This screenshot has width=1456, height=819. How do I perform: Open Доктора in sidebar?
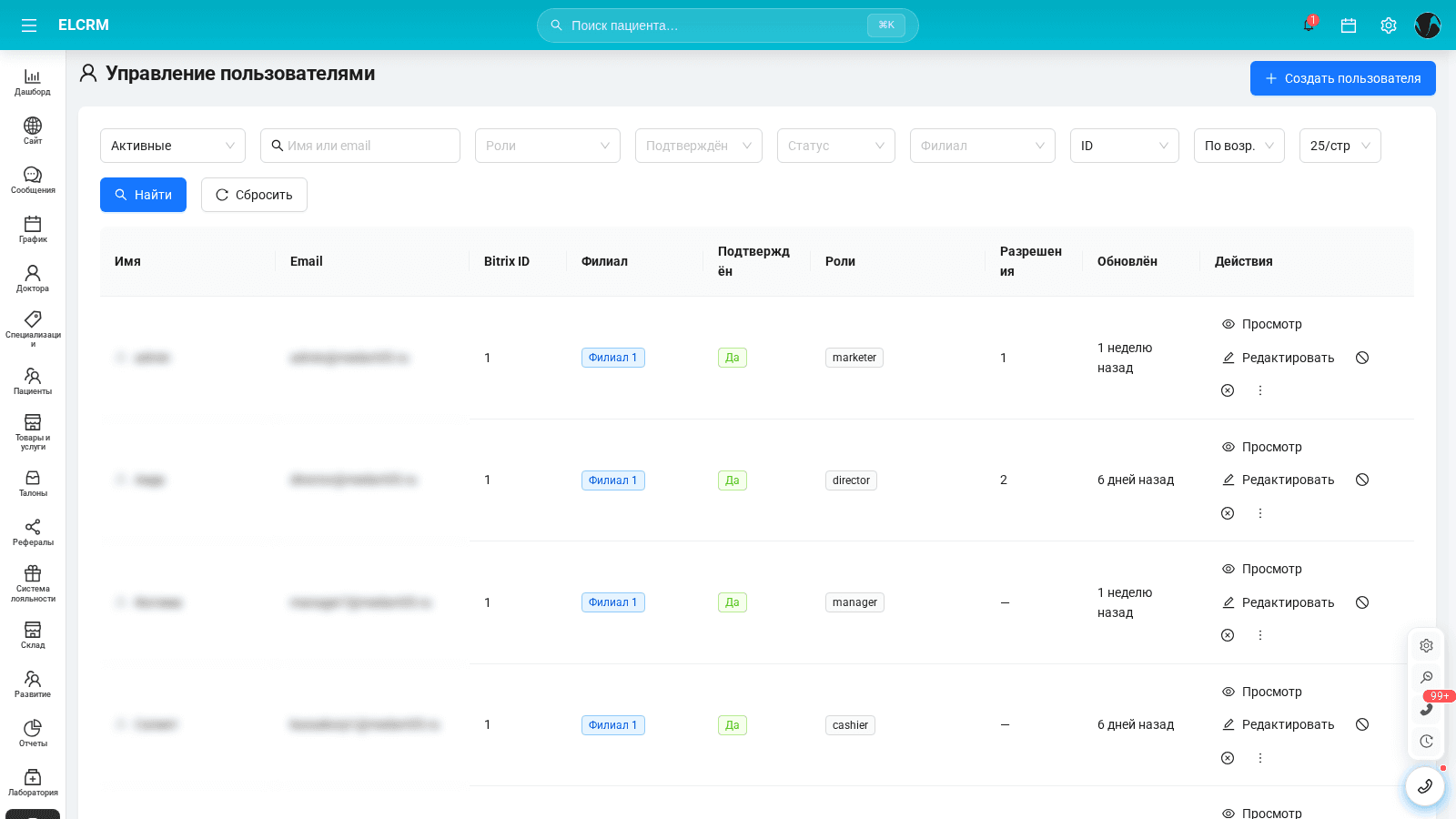(x=33, y=278)
